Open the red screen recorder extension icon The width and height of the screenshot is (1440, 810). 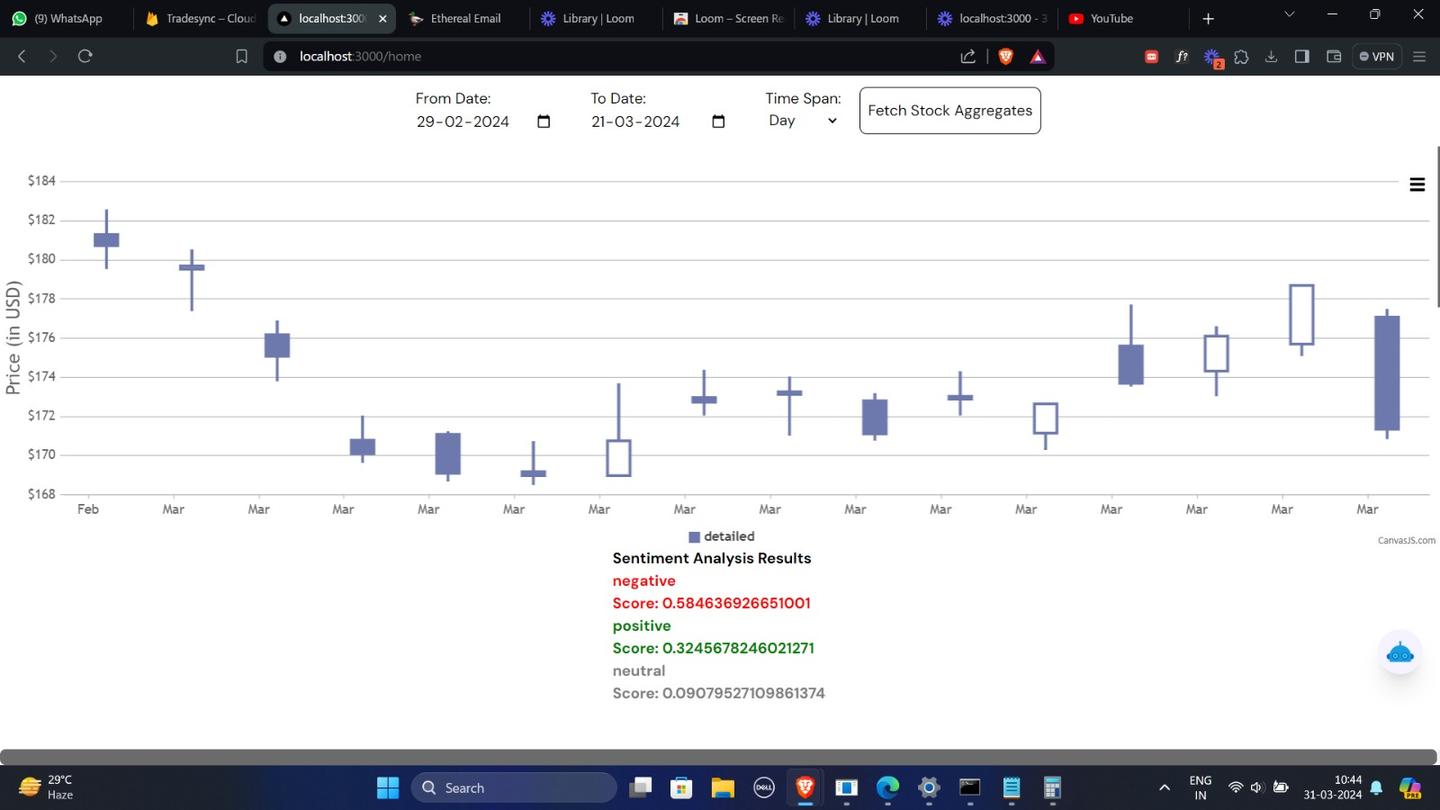pyautogui.click(x=1151, y=57)
